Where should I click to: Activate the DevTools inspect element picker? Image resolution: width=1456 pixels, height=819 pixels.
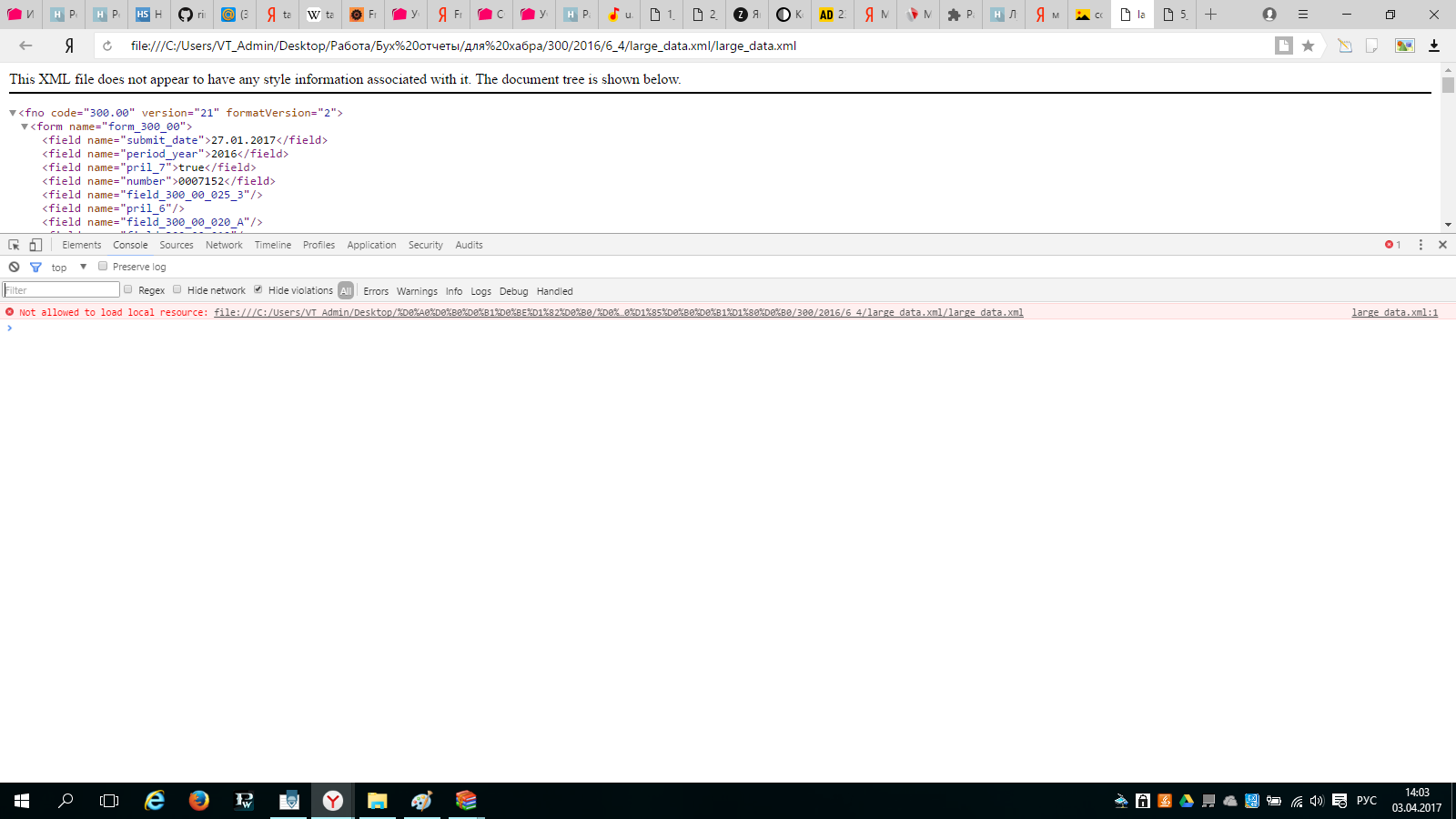click(14, 245)
